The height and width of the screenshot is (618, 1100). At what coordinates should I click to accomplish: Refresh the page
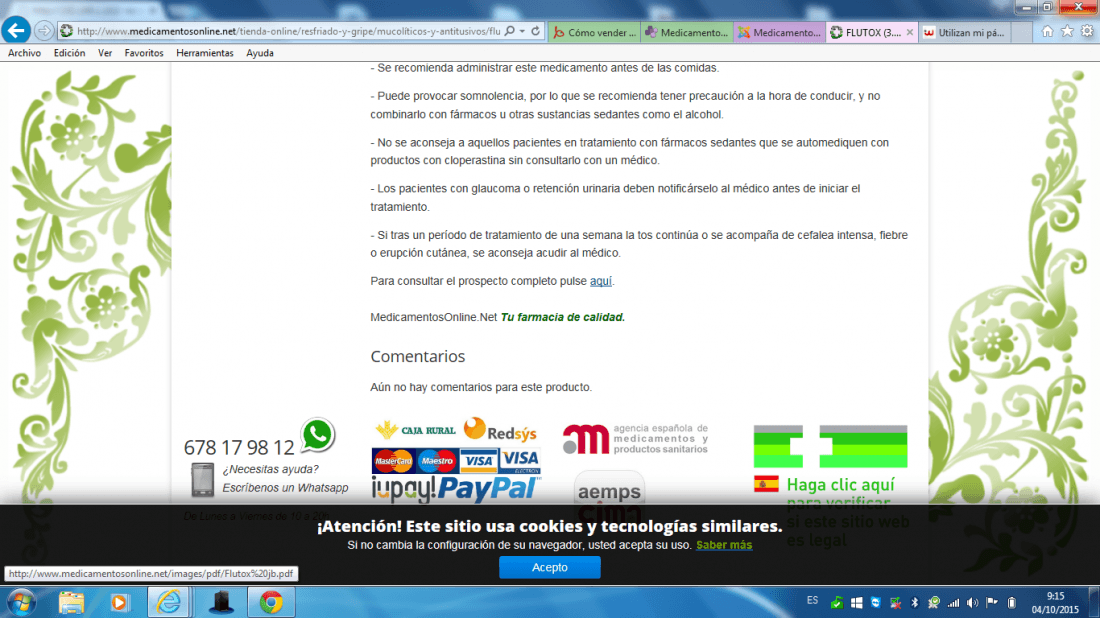tap(535, 31)
